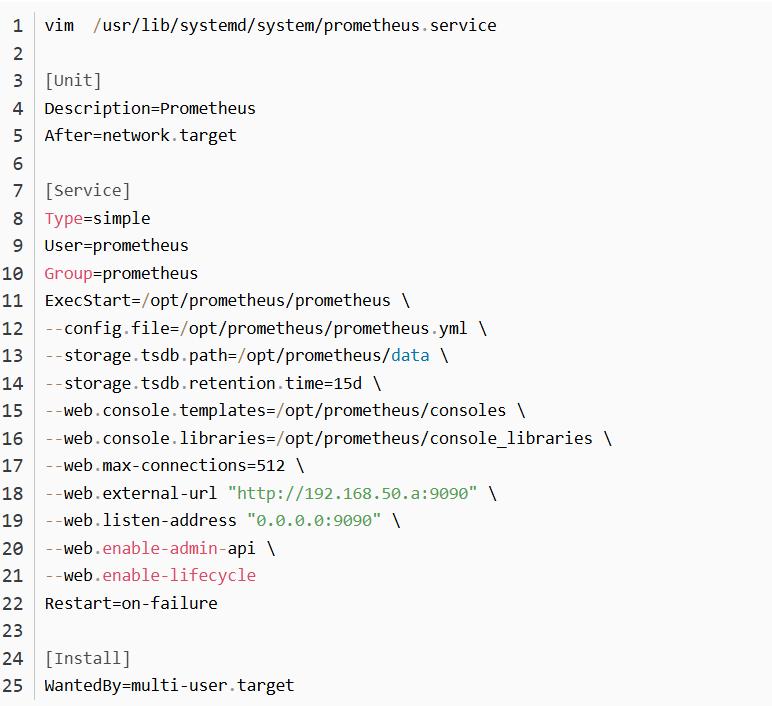The image size is (772, 706).
Task: Click the enable-lifecycle option text
Action: pyautogui.click(x=179, y=576)
